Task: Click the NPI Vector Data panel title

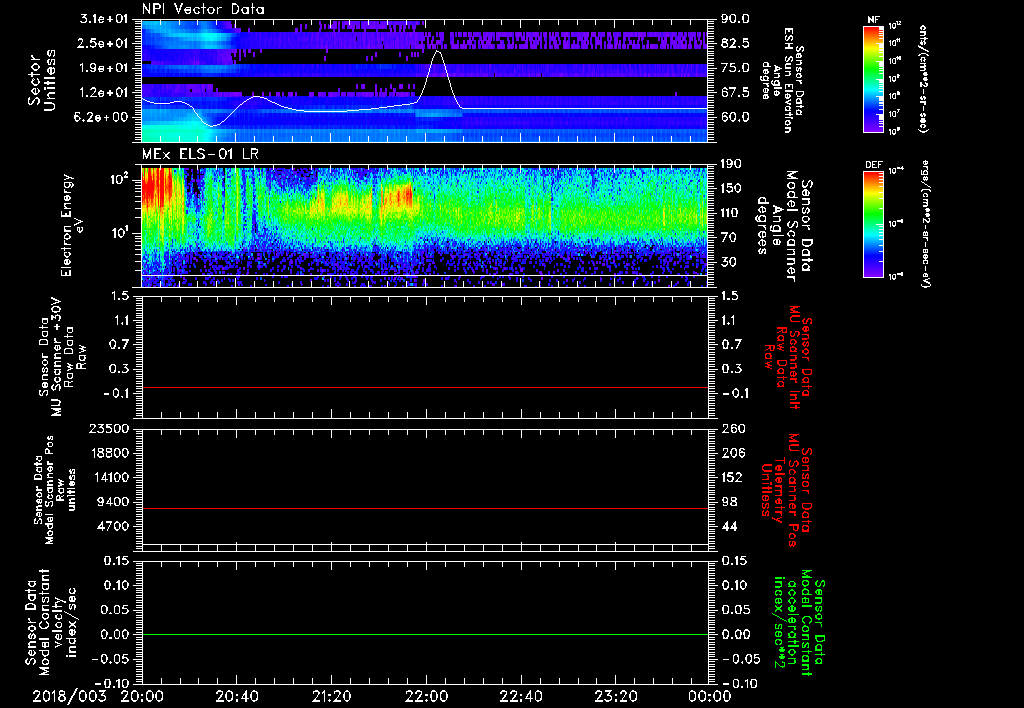Action: coord(203,10)
